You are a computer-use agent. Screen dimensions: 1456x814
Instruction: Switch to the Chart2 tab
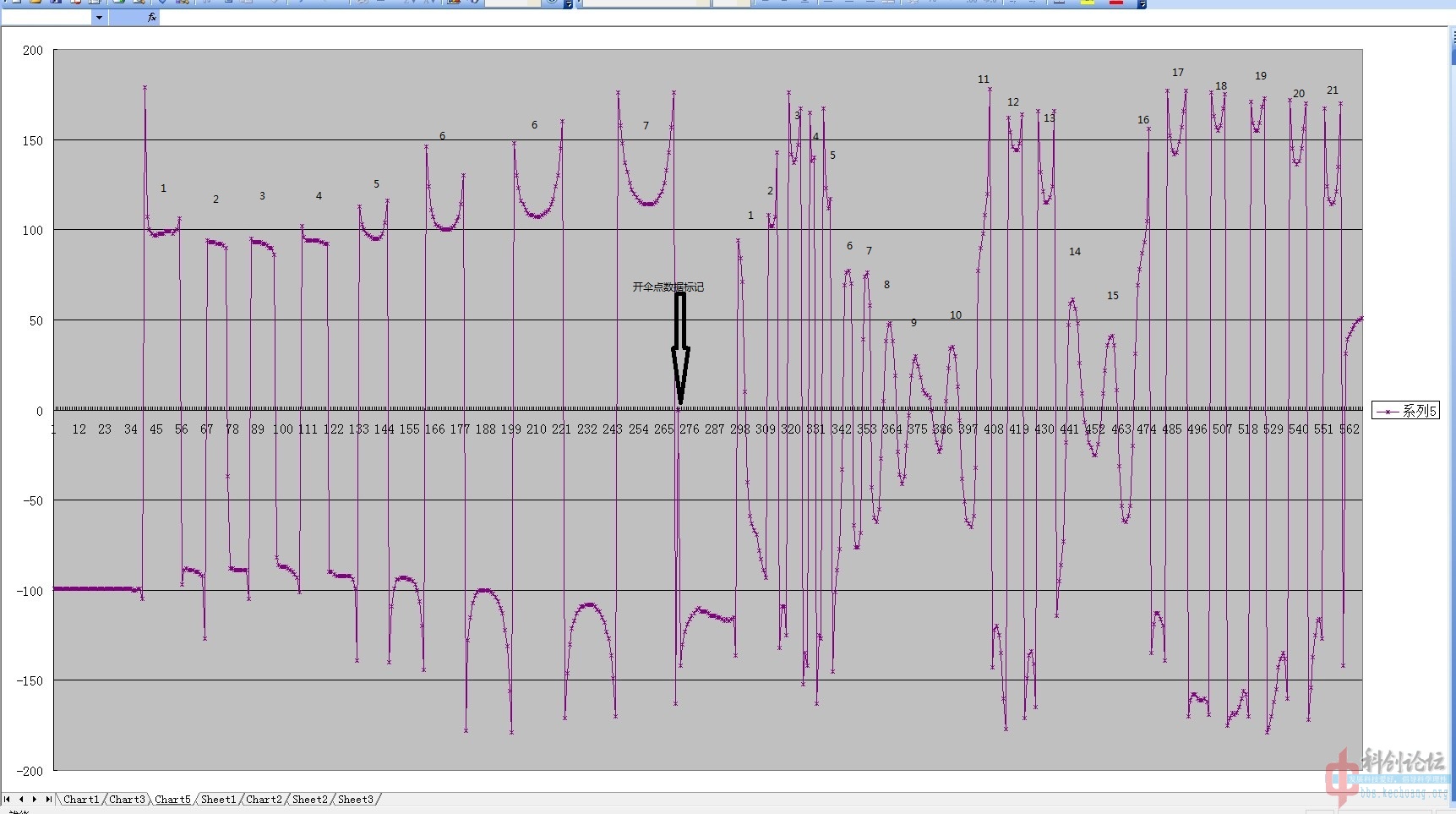tap(264, 800)
